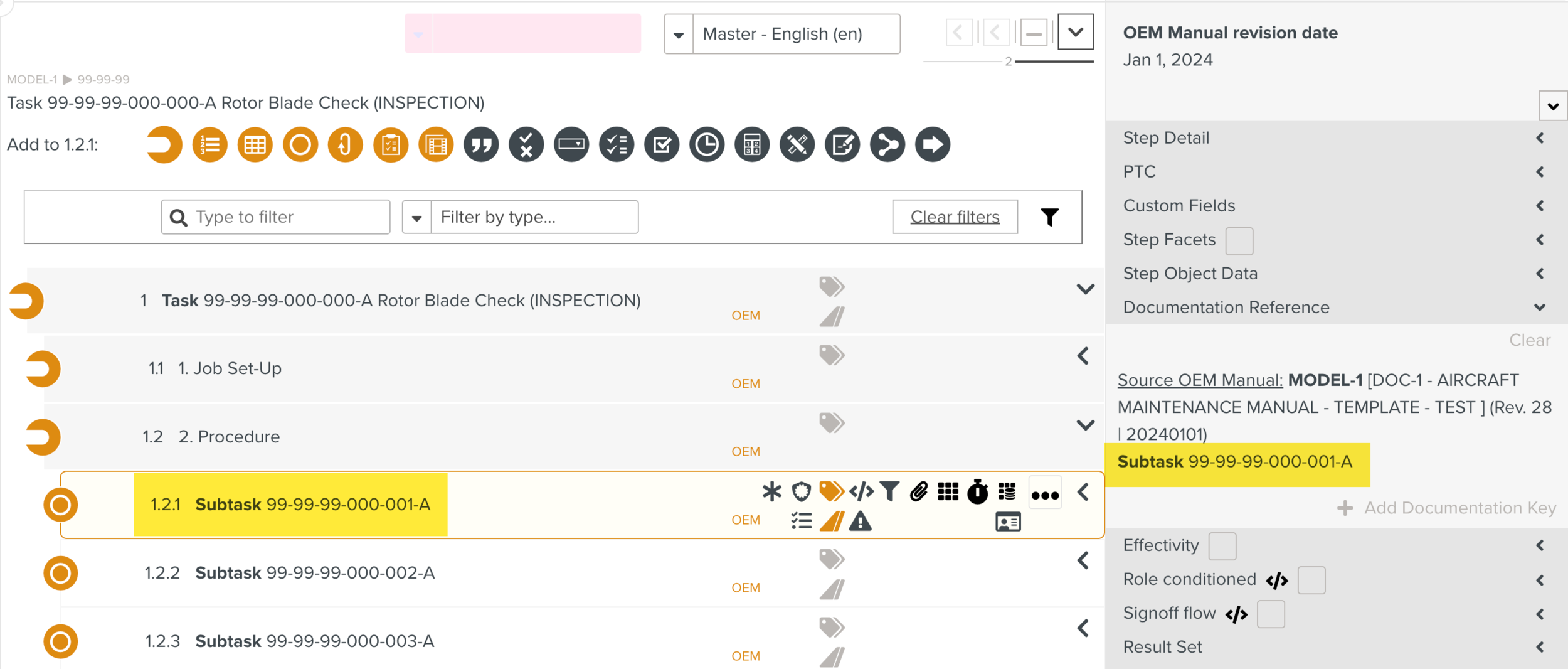This screenshot has height=669, width=1568.
Task: Open the three-dots more menu on 1.2.1
Action: [x=1045, y=495]
